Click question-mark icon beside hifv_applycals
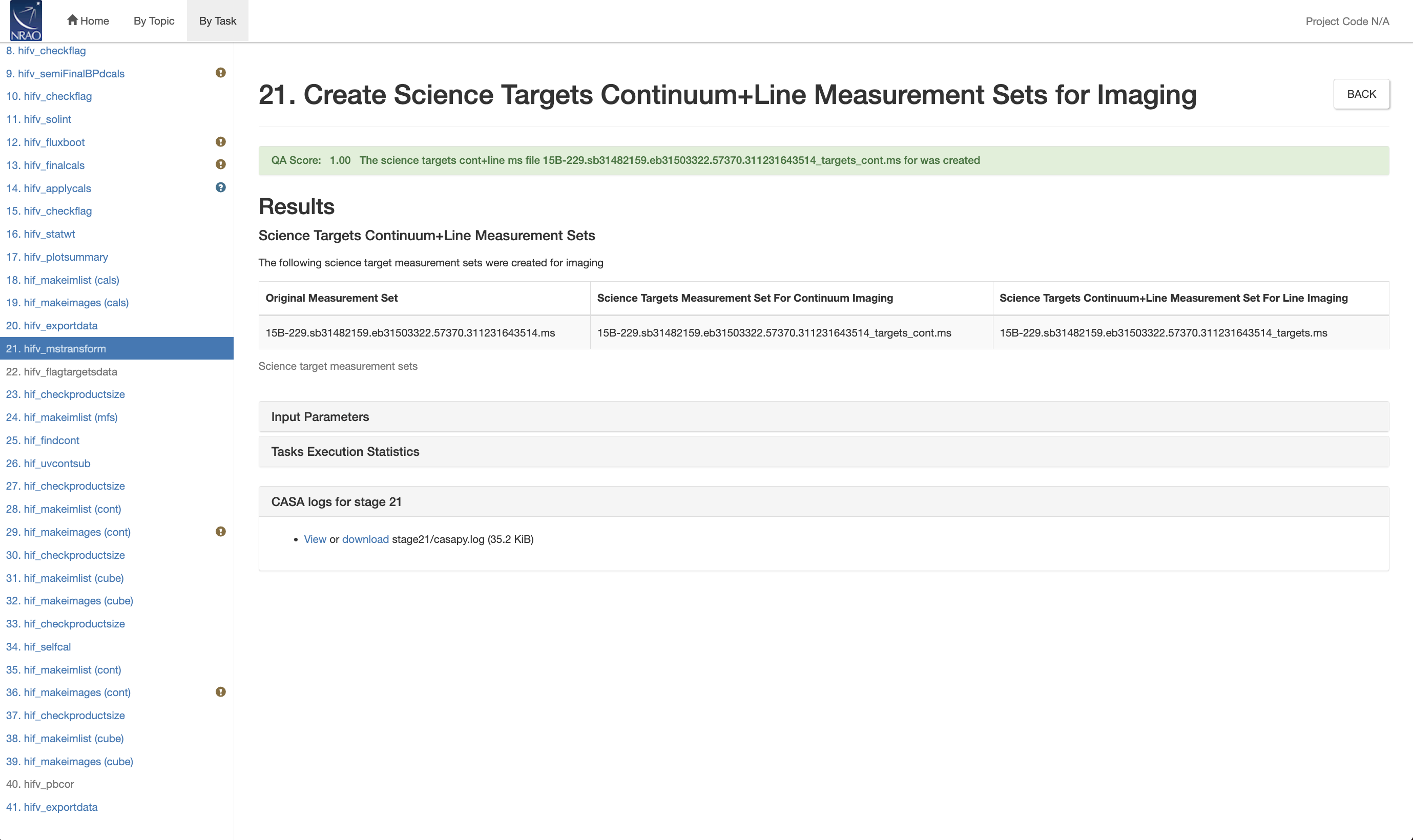This screenshot has height=840, width=1413. point(221,187)
